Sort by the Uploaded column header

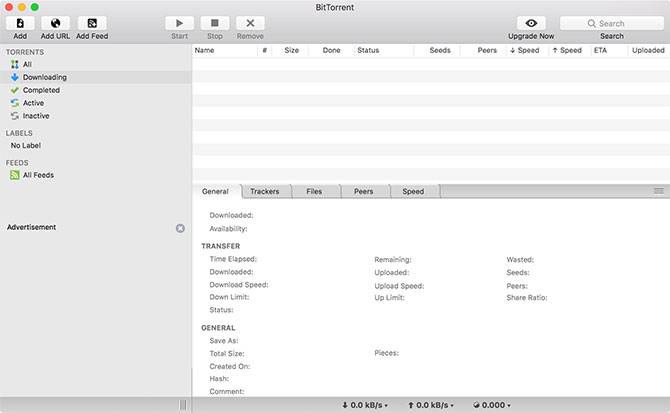click(649, 50)
